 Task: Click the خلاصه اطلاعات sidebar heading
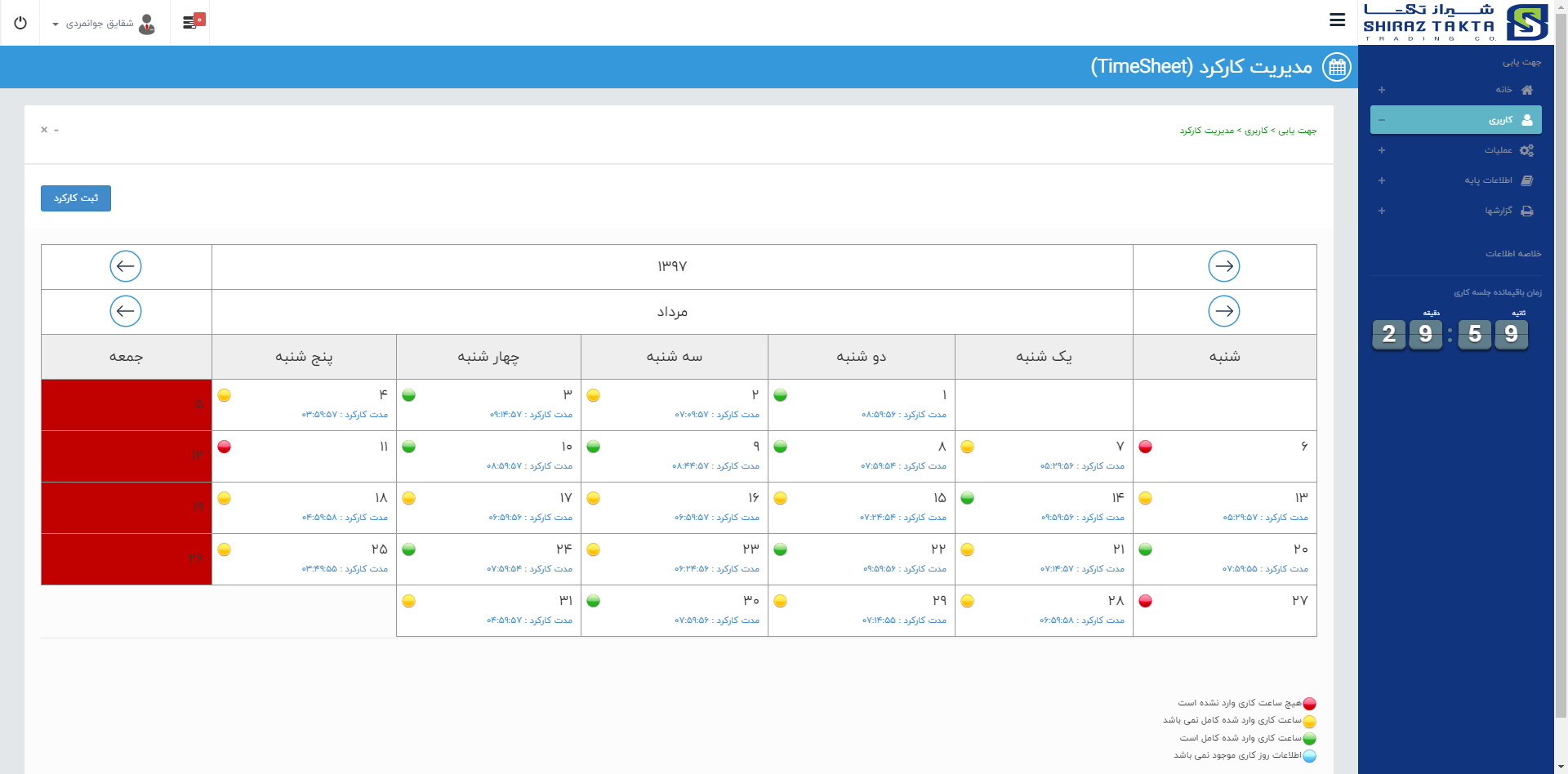pos(1513,254)
